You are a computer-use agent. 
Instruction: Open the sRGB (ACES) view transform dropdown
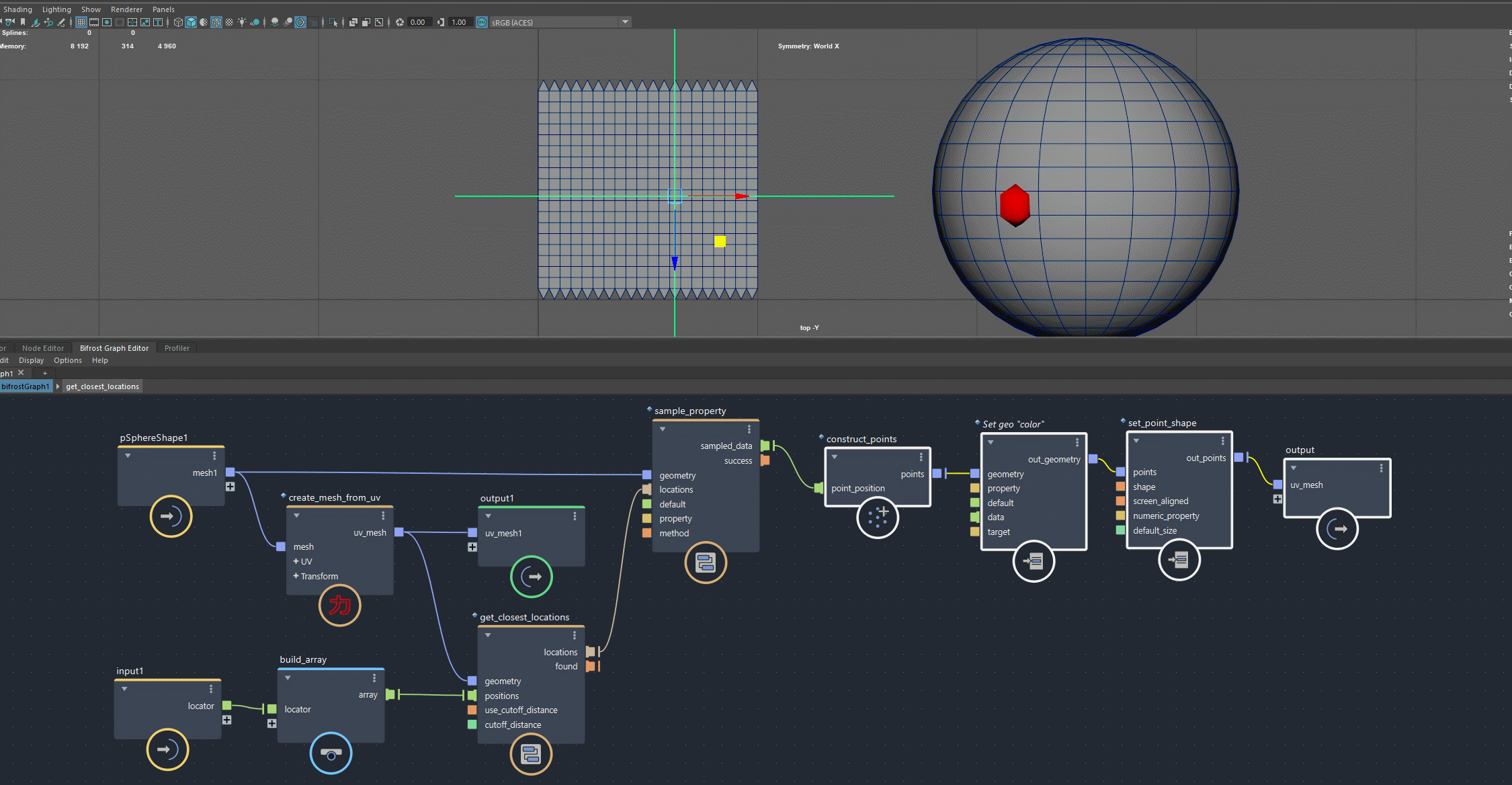tap(624, 22)
